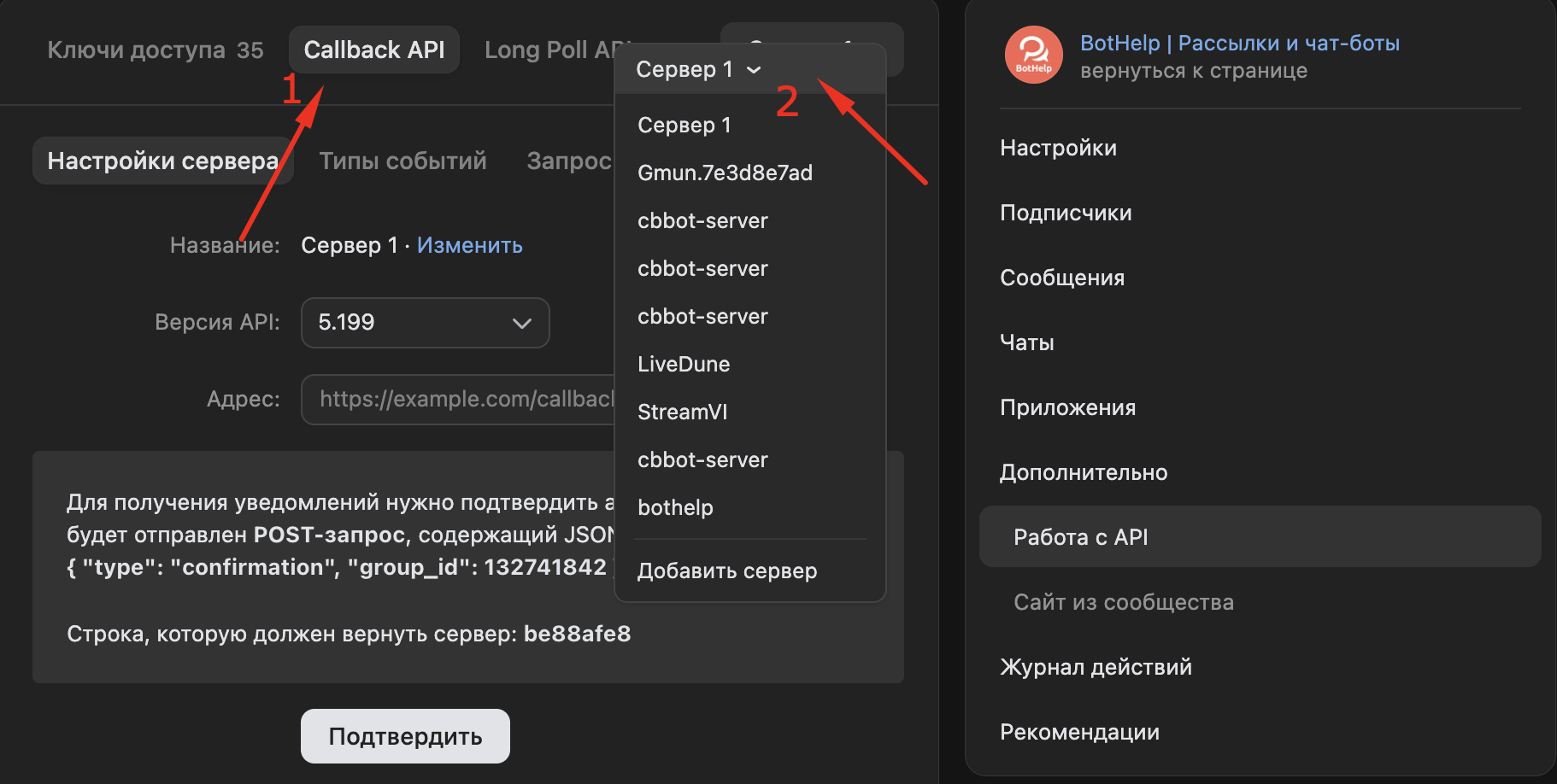Click into the Адрес URL field
This screenshot has width=1557, height=784.
(461, 399)
